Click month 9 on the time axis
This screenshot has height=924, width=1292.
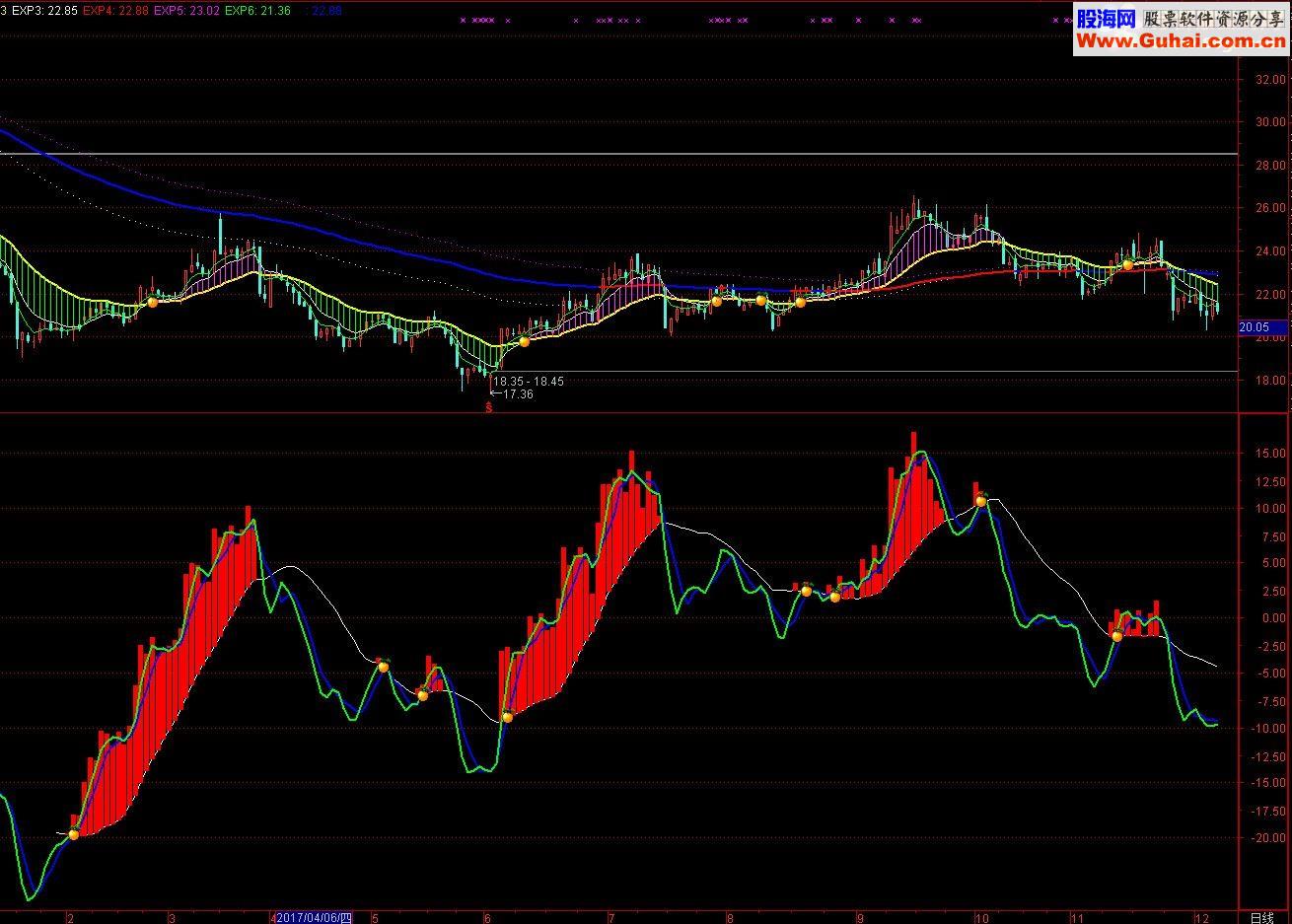[860, 917]
